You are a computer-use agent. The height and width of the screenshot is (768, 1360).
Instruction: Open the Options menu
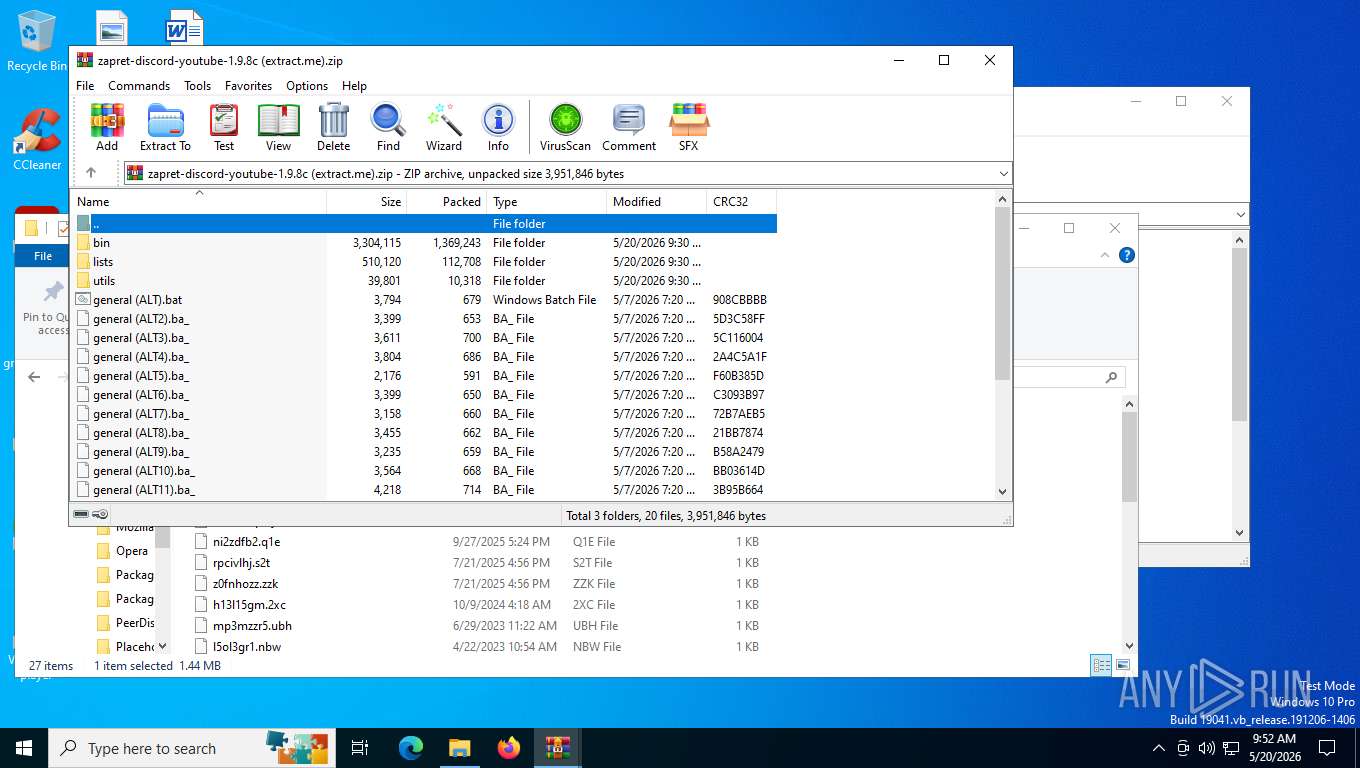pyautogui.click(x=307, y=86)
